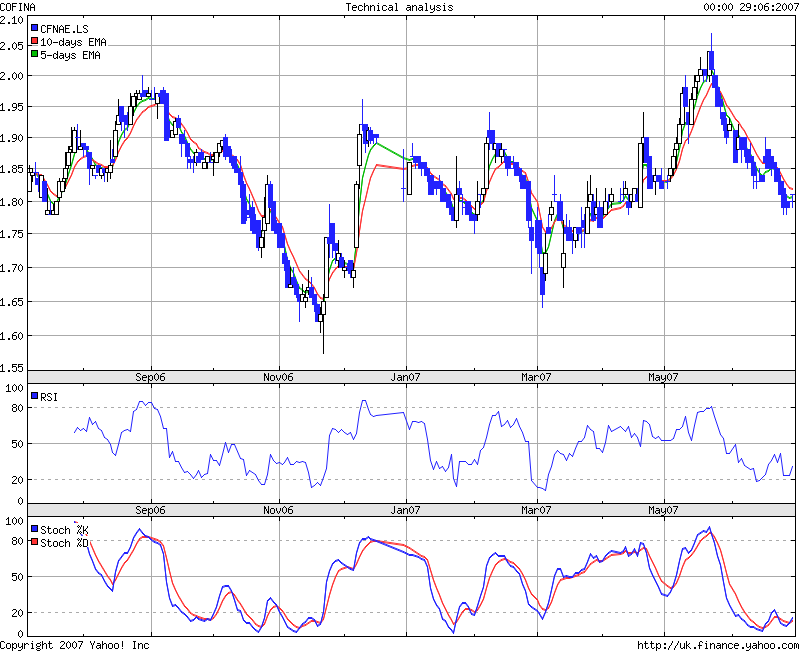
Task: Click the 10-days EMA legend text
Action: [x=74, y=43]
